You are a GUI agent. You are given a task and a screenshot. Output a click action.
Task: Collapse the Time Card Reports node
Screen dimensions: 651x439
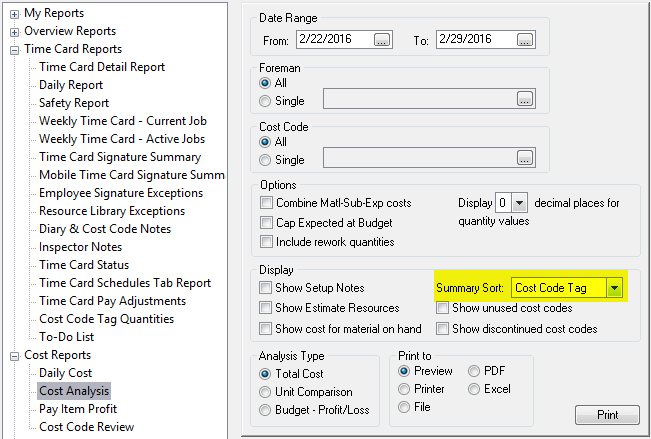pos(15,50)
